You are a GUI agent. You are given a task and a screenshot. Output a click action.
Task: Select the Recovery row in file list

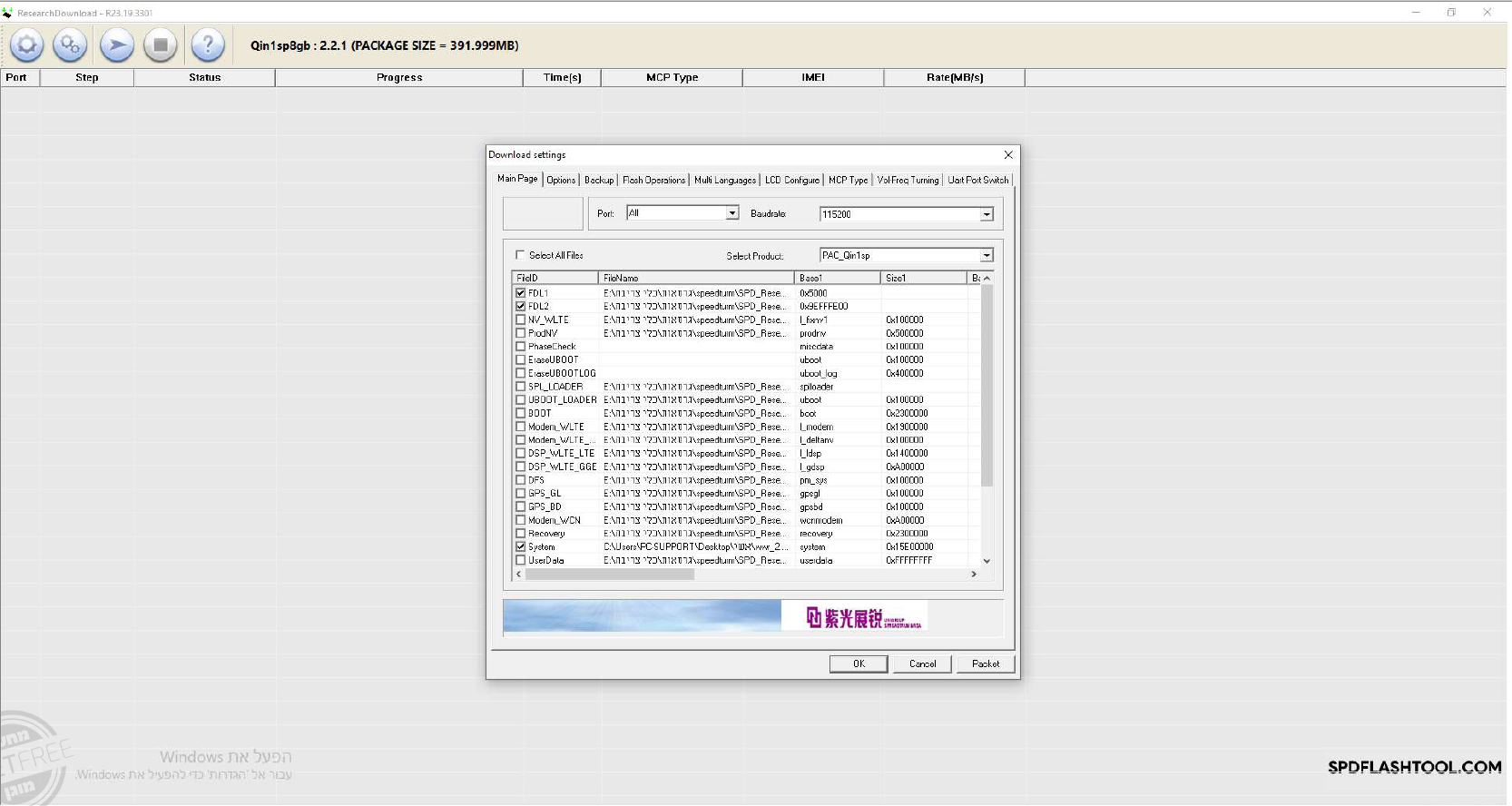click(546, 534)
